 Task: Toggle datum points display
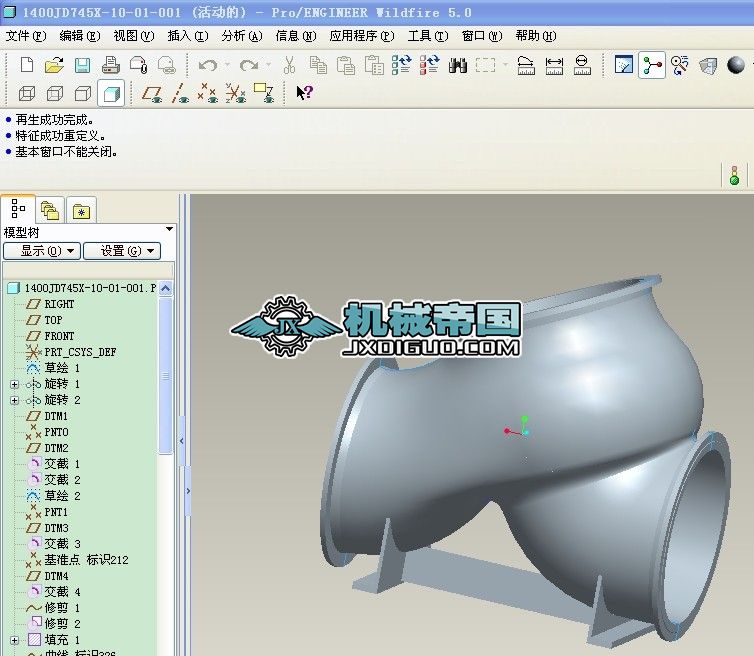tap(208, 93)
